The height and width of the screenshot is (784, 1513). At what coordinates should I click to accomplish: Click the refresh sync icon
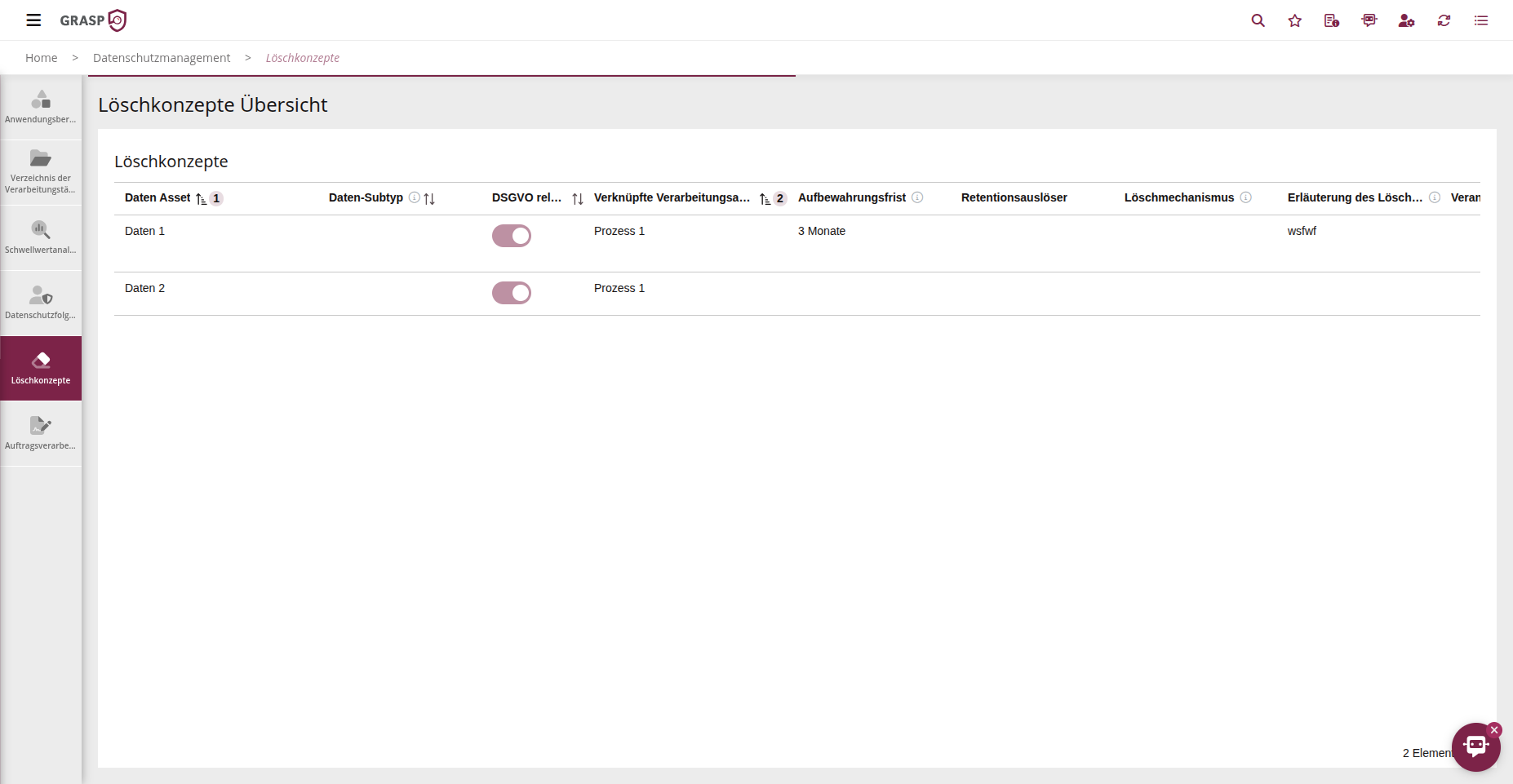(x=1444, y=20)
